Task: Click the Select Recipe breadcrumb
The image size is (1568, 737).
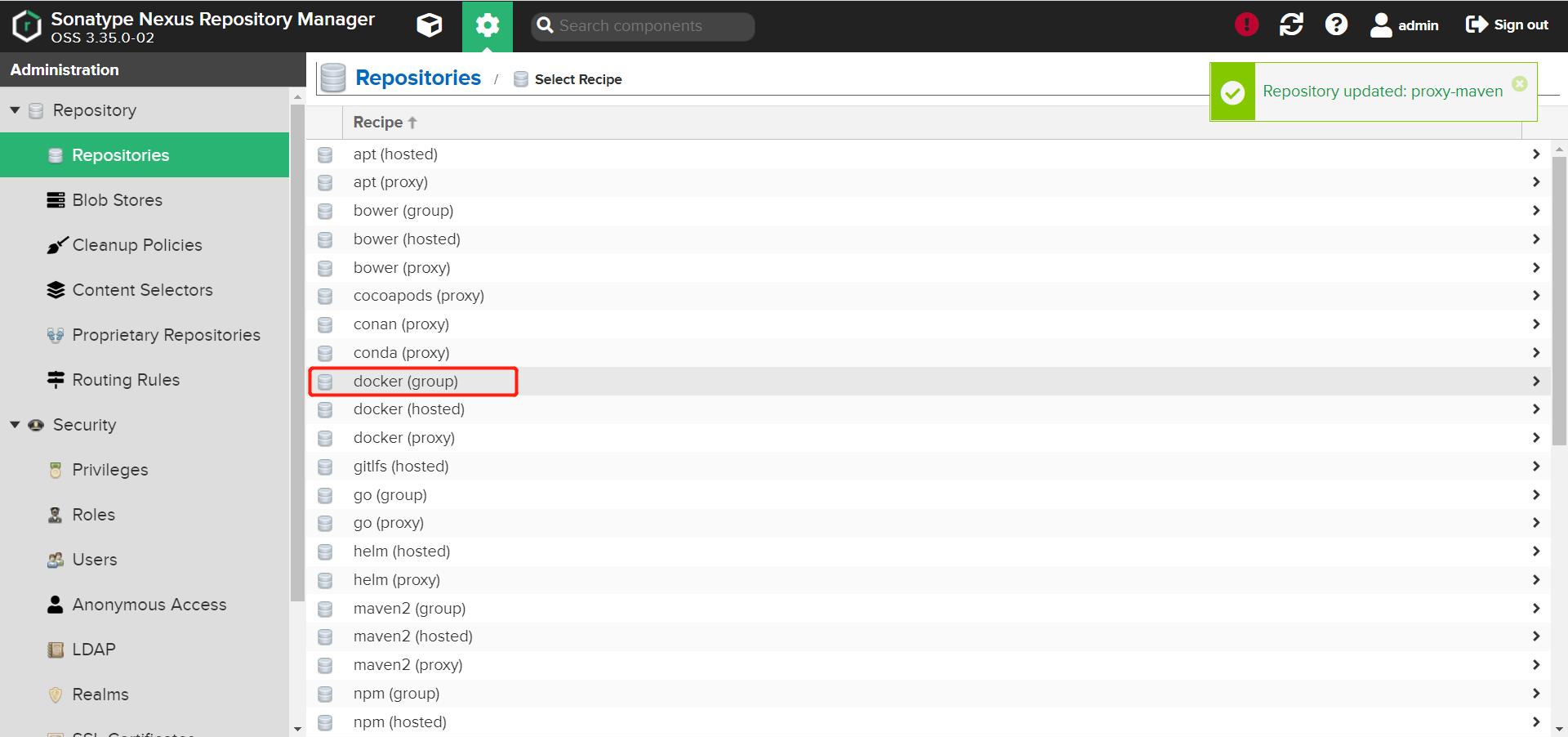Action: tap(578, 79)
